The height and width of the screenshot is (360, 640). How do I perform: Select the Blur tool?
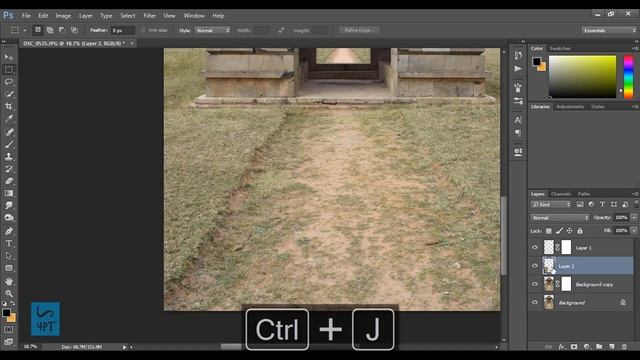click(9, 205)
